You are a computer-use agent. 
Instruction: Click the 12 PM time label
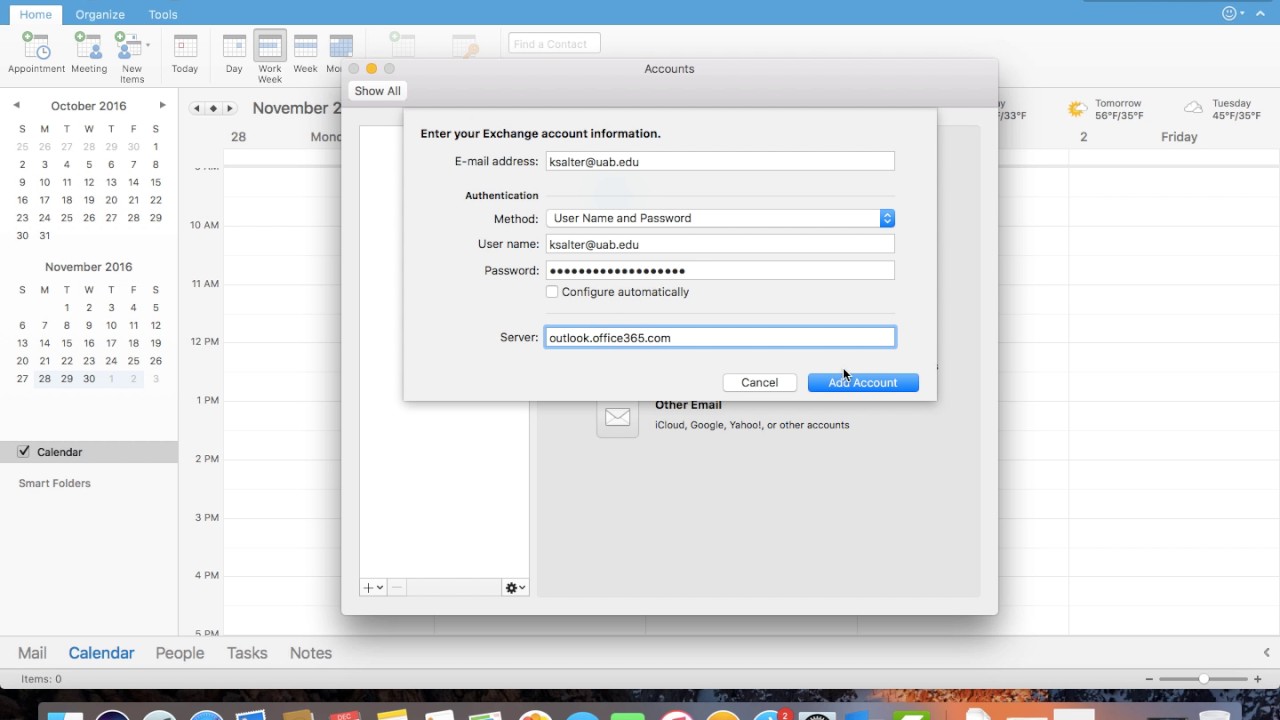pos(205,342)
